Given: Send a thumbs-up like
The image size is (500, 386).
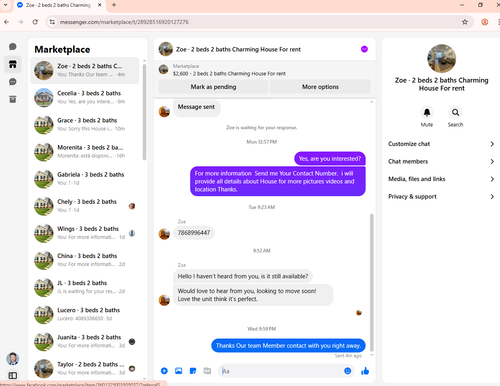Looking at the screenshot, I should tap(365, 371).
